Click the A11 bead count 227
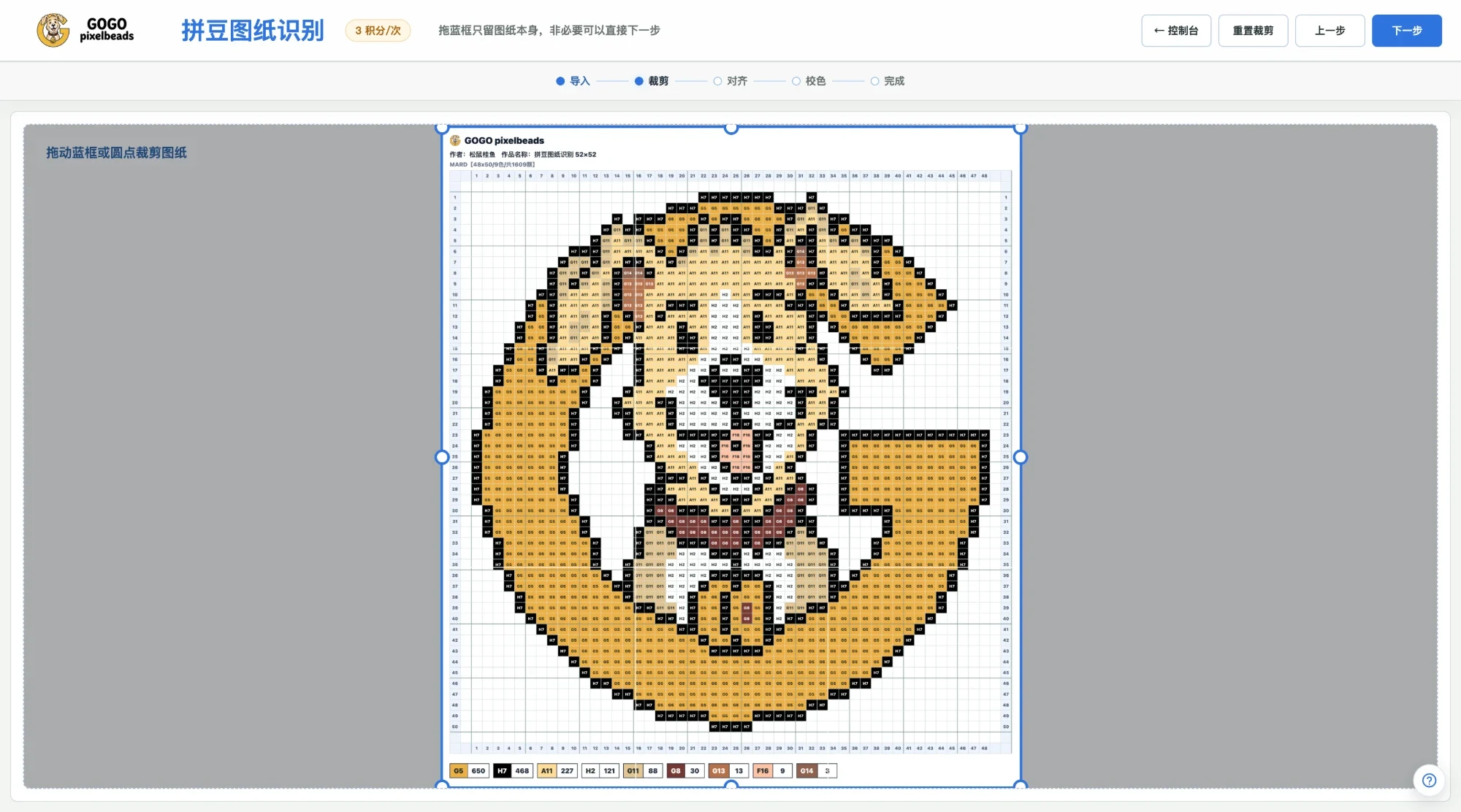This screenshot has width=1461, height=812. coord(567,770)
